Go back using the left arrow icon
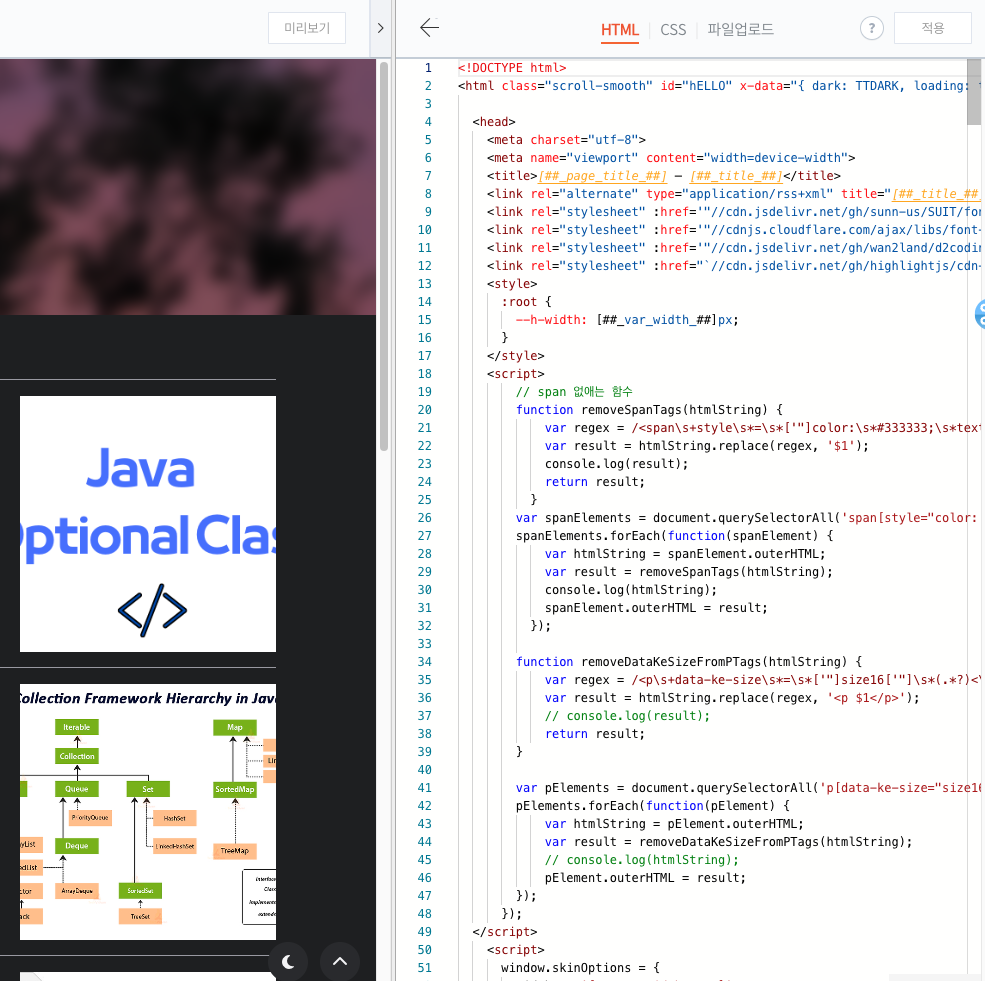 [430, 28]
